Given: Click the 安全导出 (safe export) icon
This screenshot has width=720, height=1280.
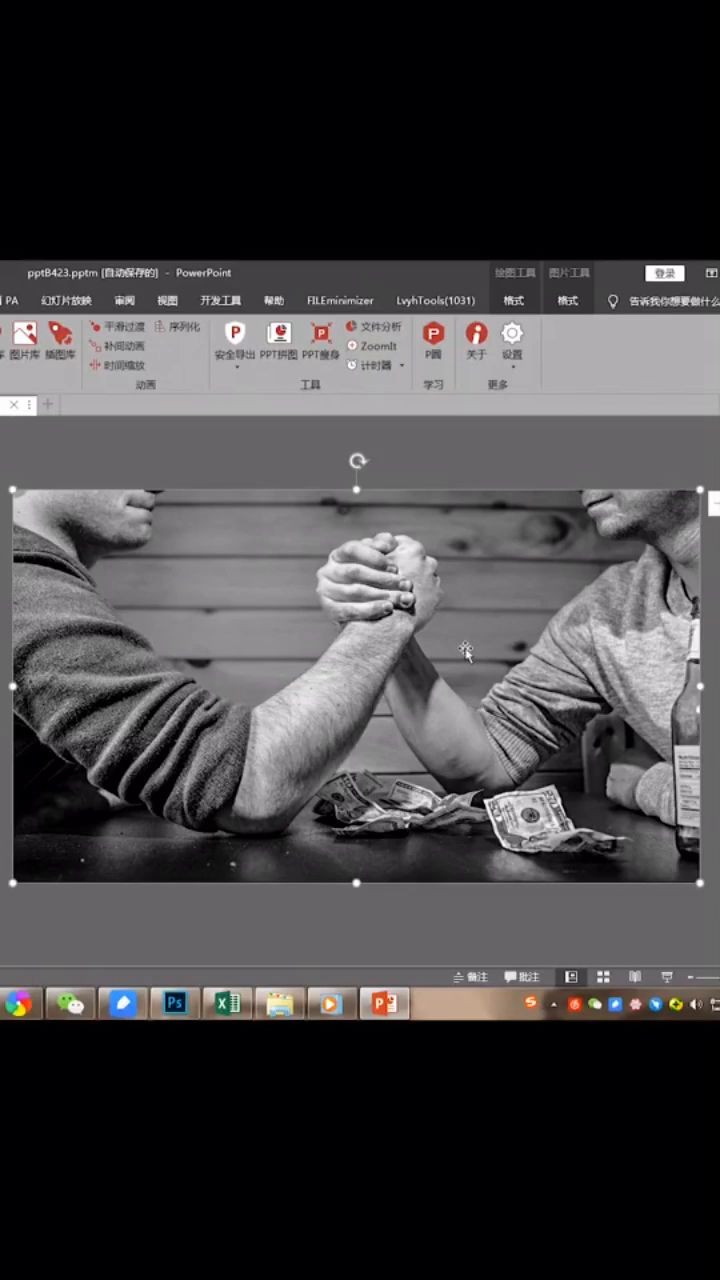Looking at the screenshot, I should tap(235, 334).
